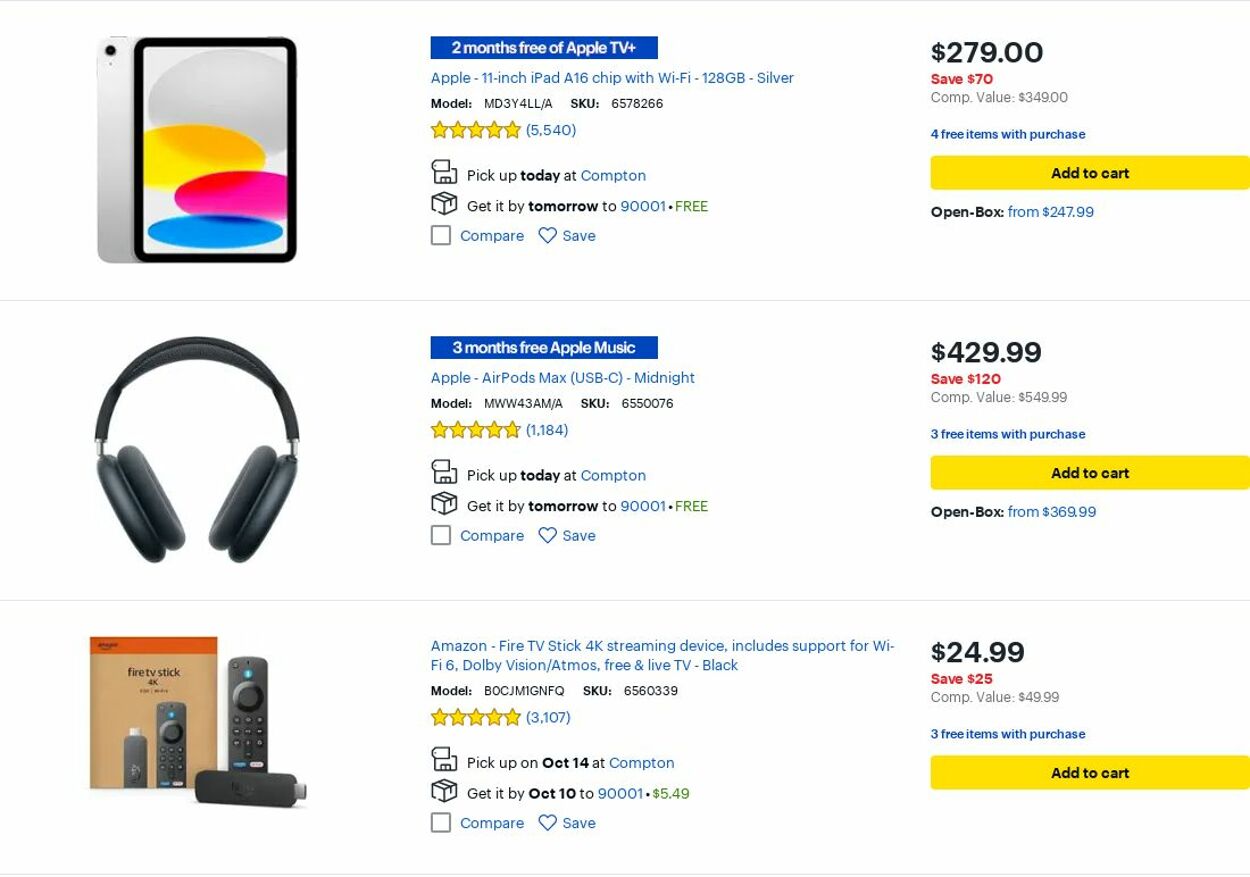Image resolution: width=1250 pixels, height=877 pixels.
Task: Add Fire TV Stick 4K to cart
Action: click(1089, 773)
